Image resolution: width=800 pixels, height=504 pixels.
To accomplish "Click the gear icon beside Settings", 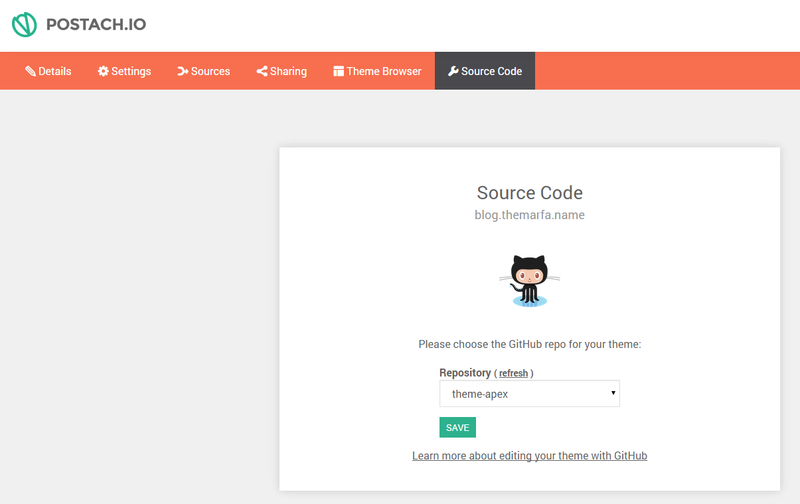I will [x=103, y=71].
